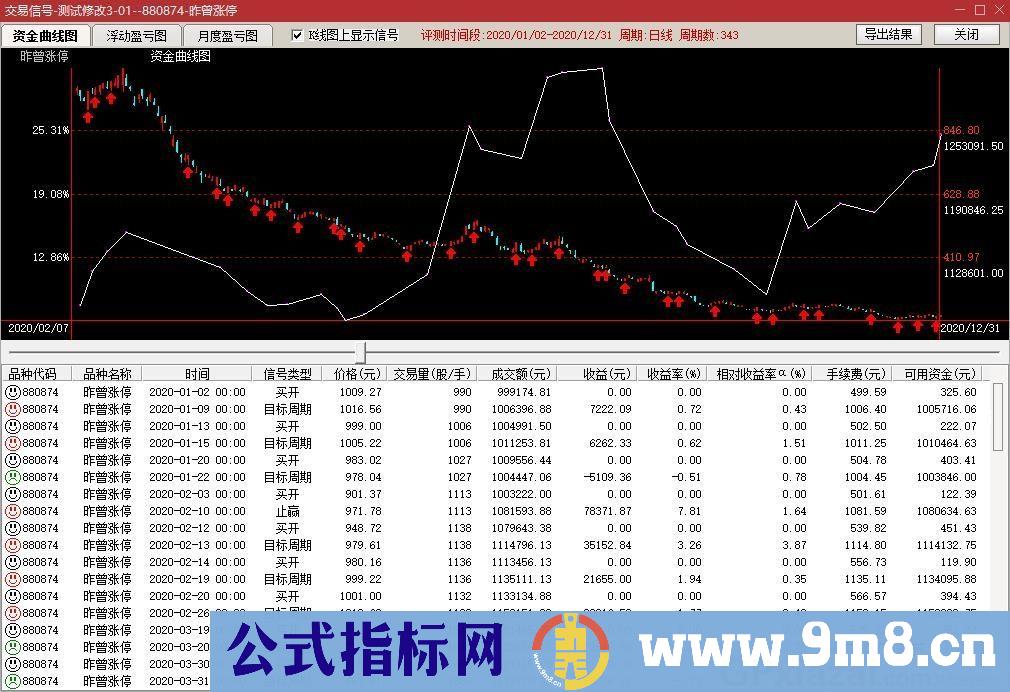The height and width of the screenshot is (692, 1010).
Task: Click the face icon of the 2020-02-12 row
Action: pos(13,528)
